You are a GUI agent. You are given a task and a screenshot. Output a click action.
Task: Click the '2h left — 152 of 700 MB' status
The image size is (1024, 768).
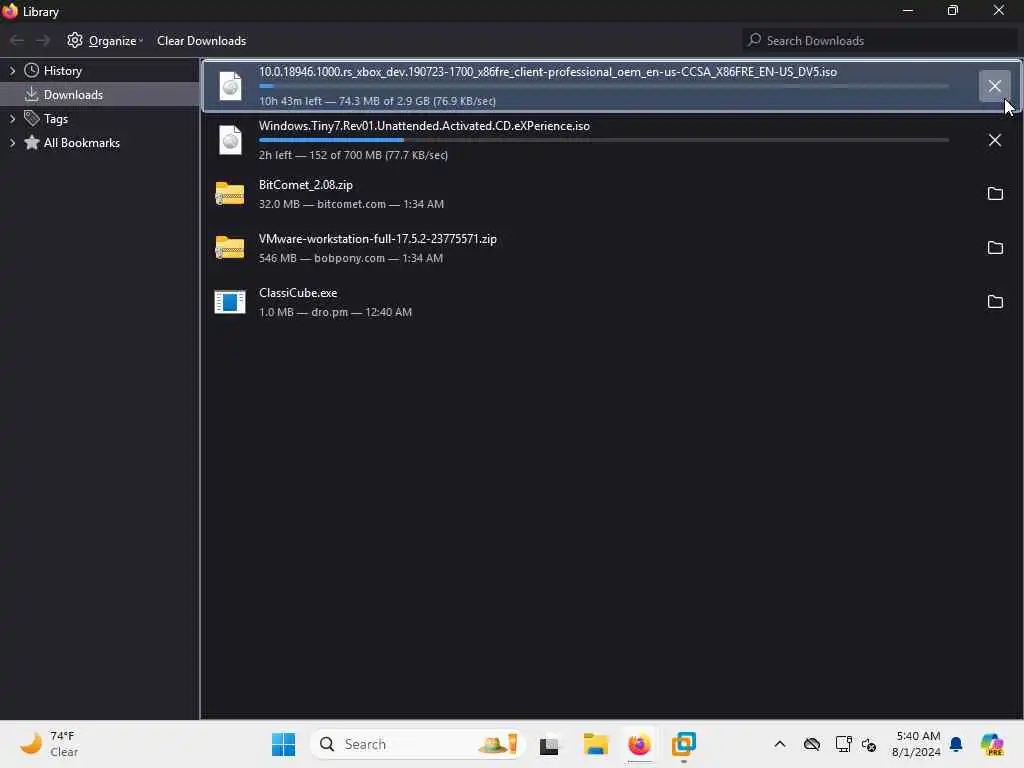353,155
